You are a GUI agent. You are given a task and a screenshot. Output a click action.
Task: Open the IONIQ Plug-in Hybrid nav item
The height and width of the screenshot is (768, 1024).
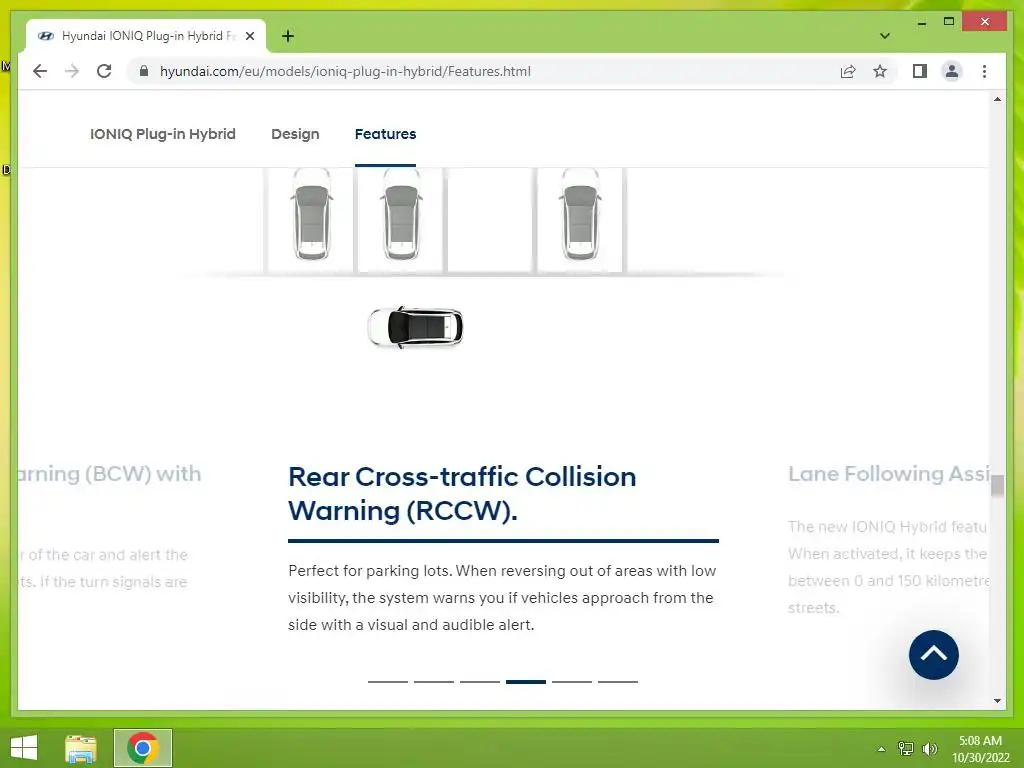tap(163, 134)
